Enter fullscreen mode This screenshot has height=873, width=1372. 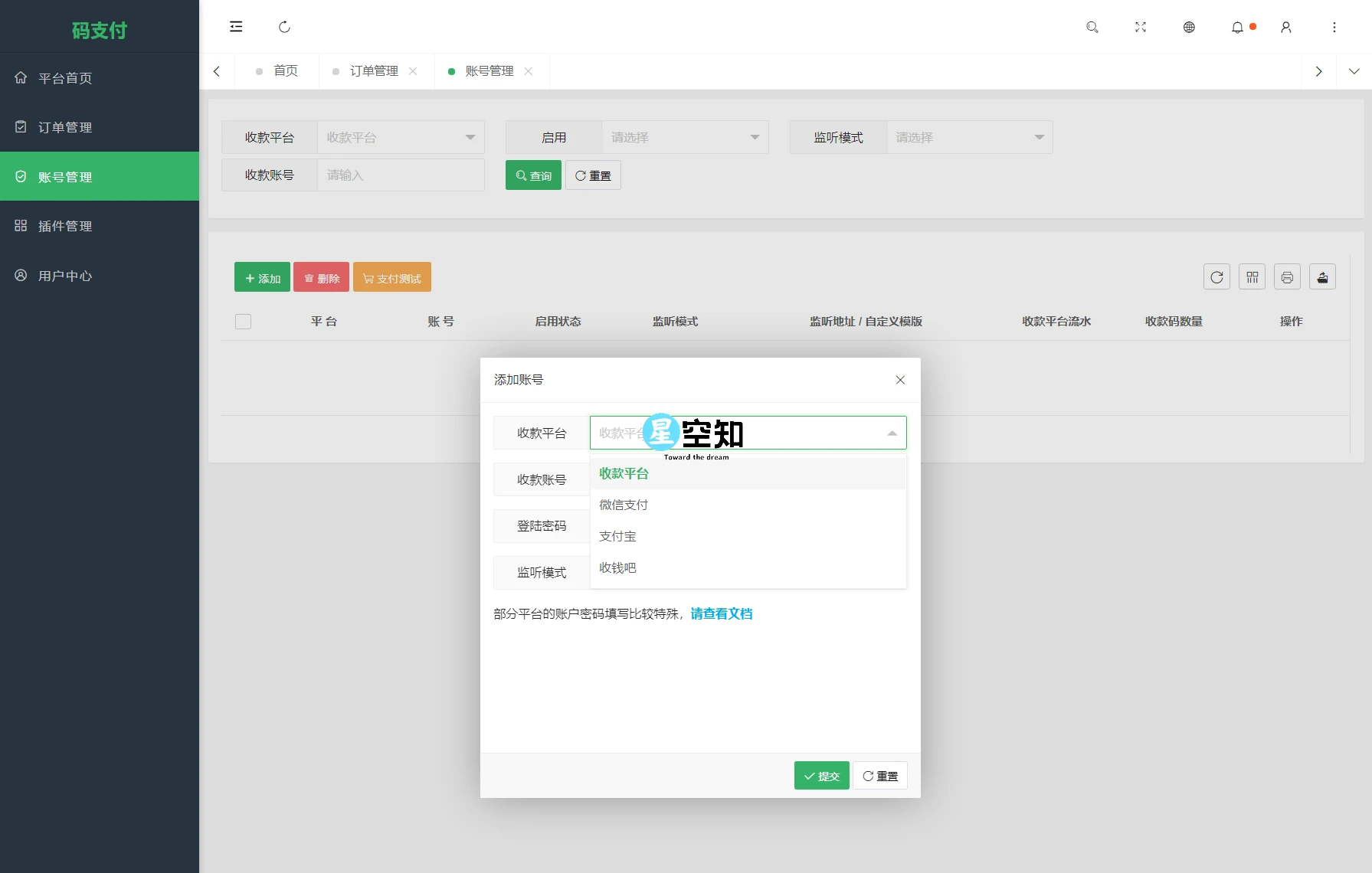(1141, 27)
